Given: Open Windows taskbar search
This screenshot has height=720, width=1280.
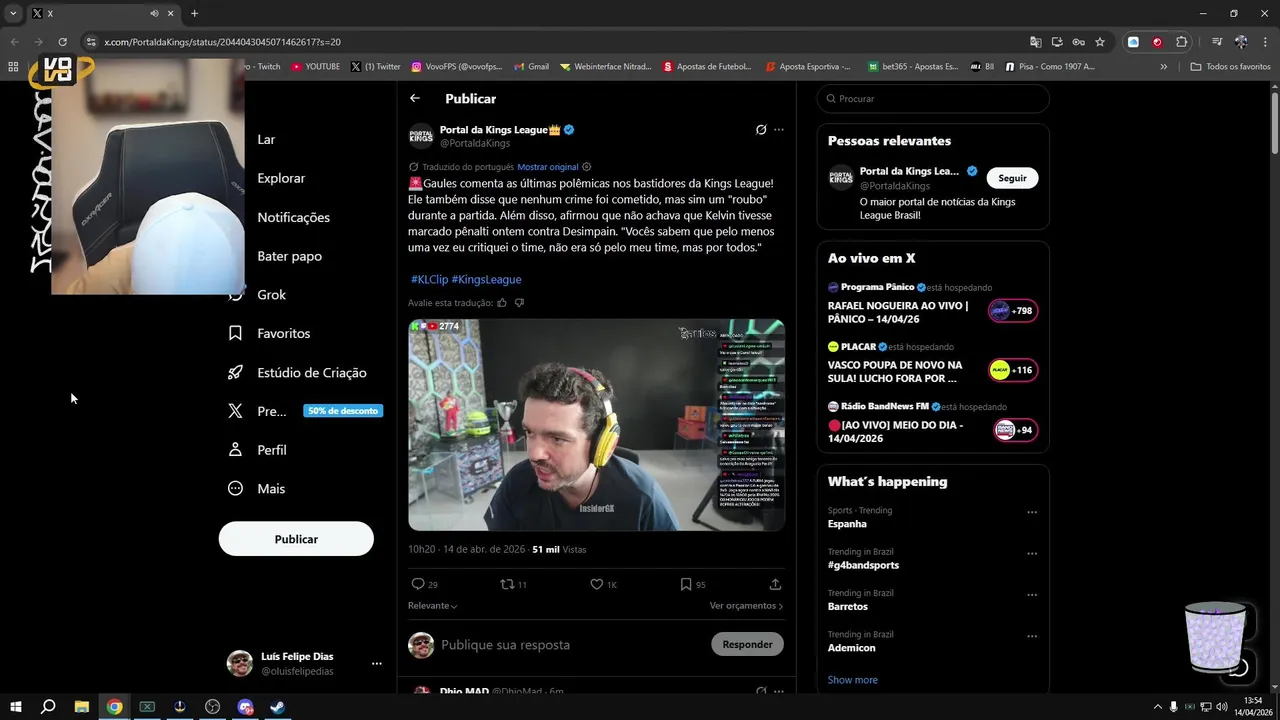Looking at the screenshot, I should pyautogui.click(x=48, y=707).
